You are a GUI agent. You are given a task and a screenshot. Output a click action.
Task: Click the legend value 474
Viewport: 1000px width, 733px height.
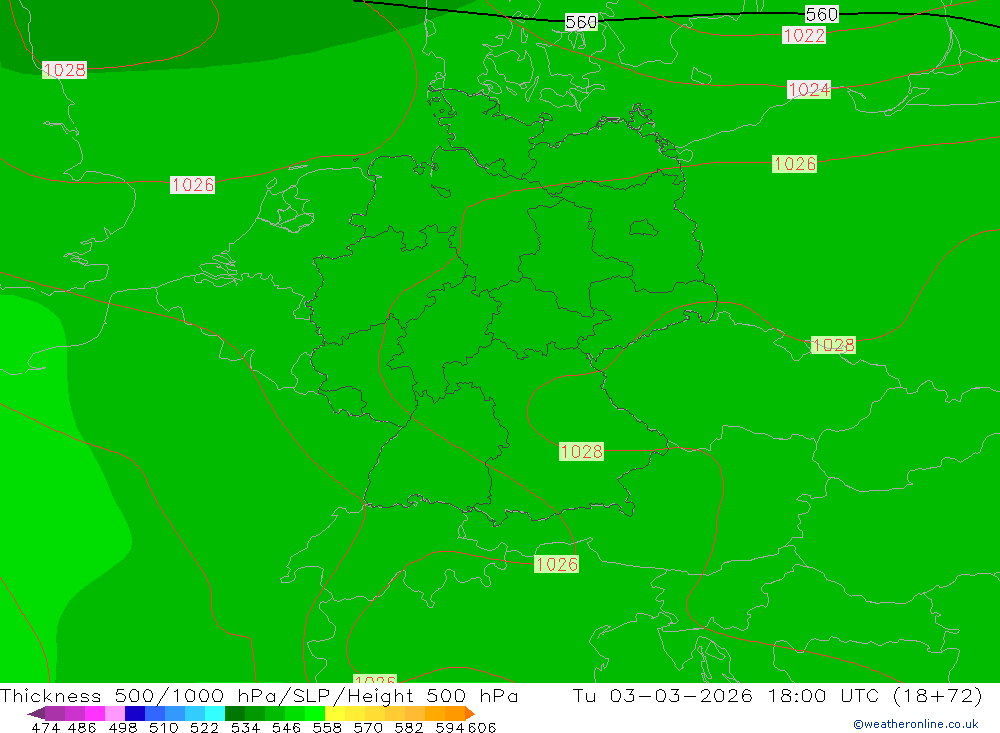click(x=45, y=727)
